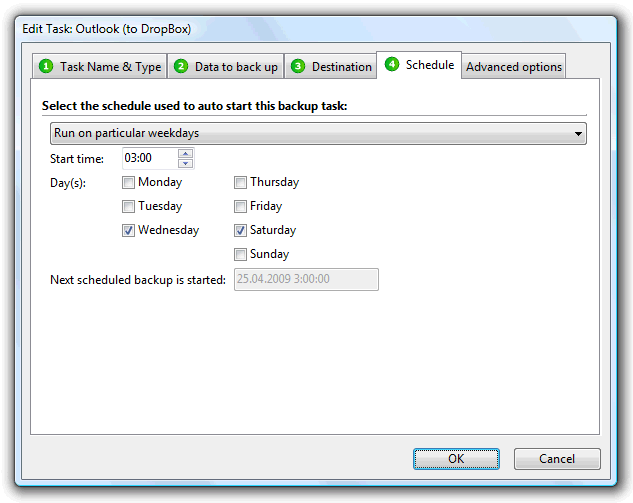Decrease start time with down arrow

(x=186, y=163)
